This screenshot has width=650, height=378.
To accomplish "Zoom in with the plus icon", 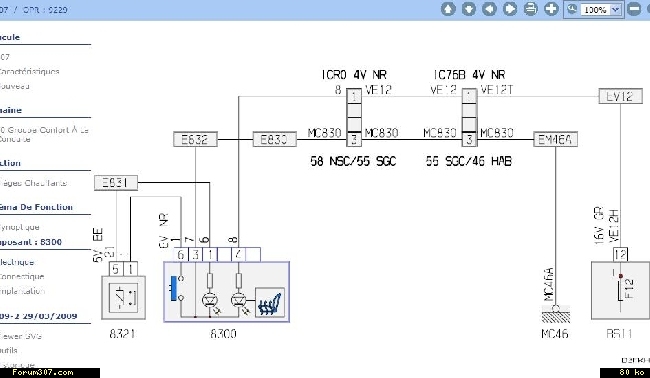I will [551, 9].
